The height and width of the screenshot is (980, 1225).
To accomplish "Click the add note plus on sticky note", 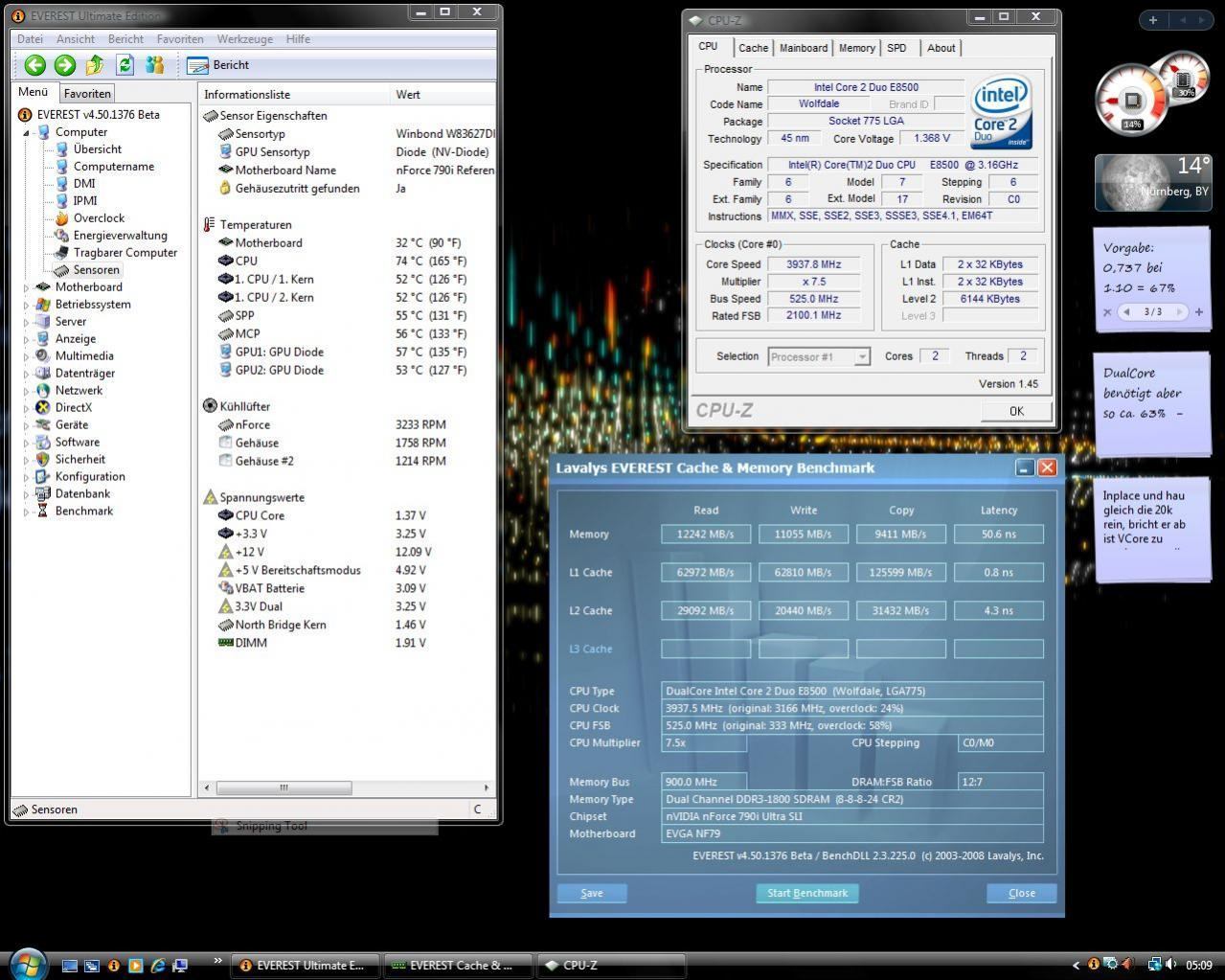I will tap(1198, 312).
